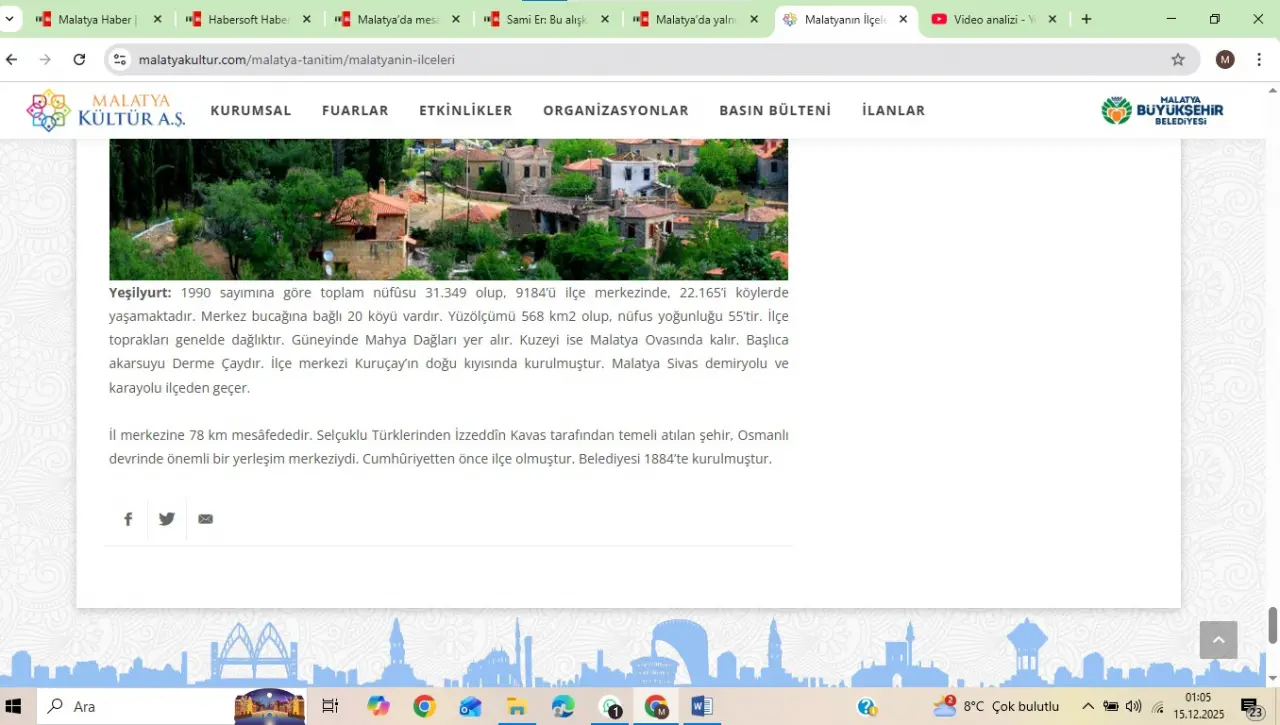Go to BASIN BÜLTENİ page
1280x725 pixels.
[775, 111]
